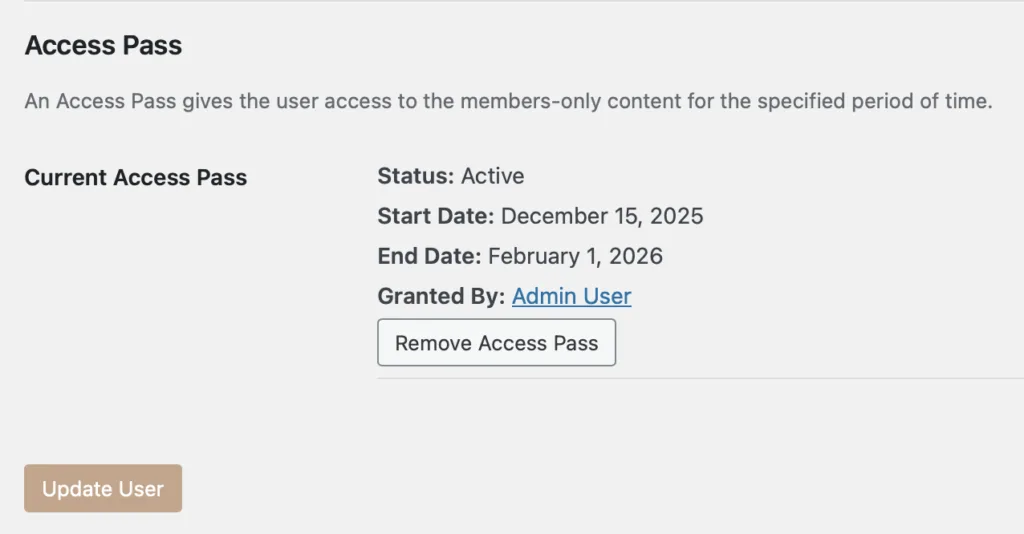This screenshot has width=1024, height=534.
Task: Click the year 2026 in End Date
Action: (634, 256)
